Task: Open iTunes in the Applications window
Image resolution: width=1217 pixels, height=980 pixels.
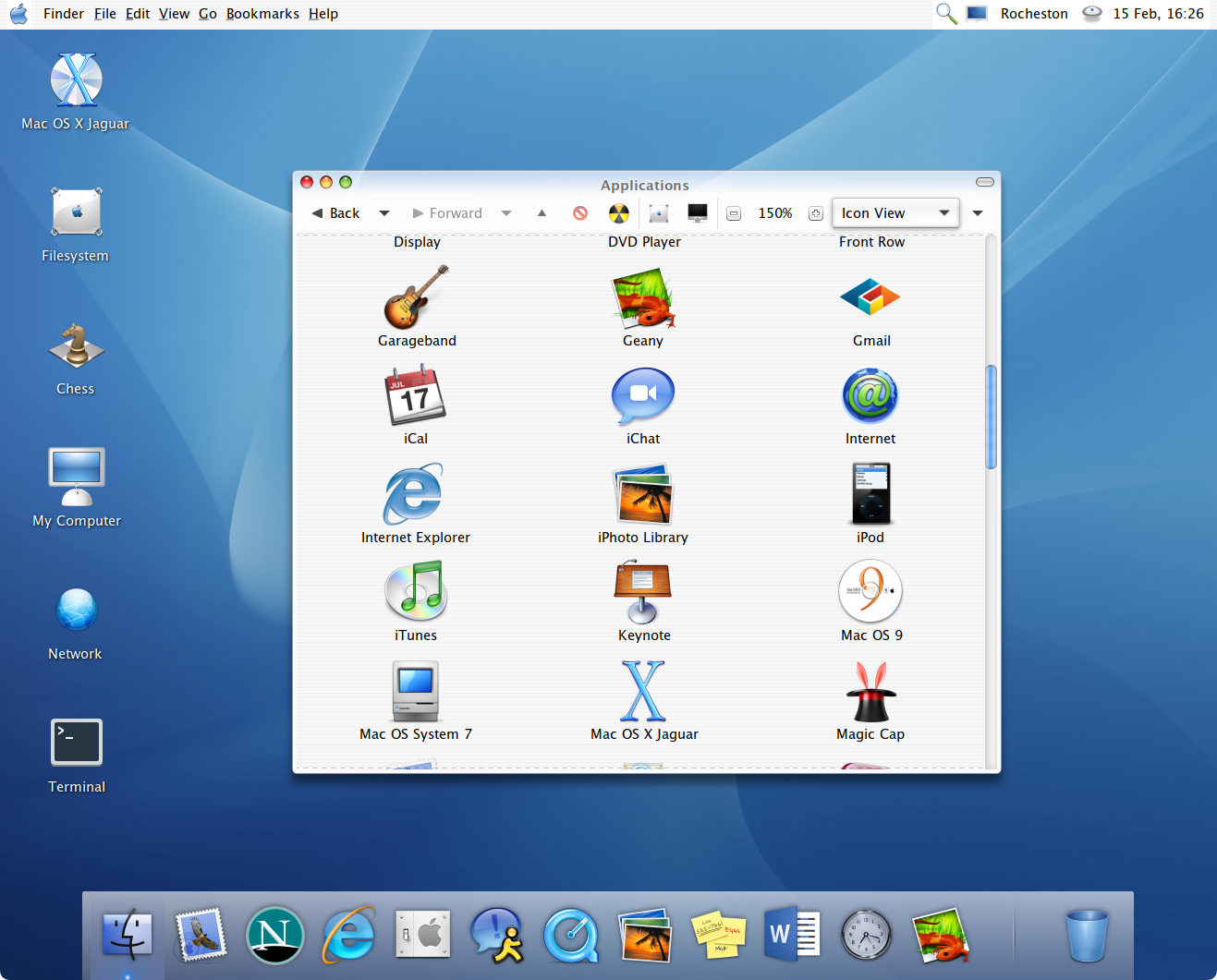Action: [x=416, y=592]
